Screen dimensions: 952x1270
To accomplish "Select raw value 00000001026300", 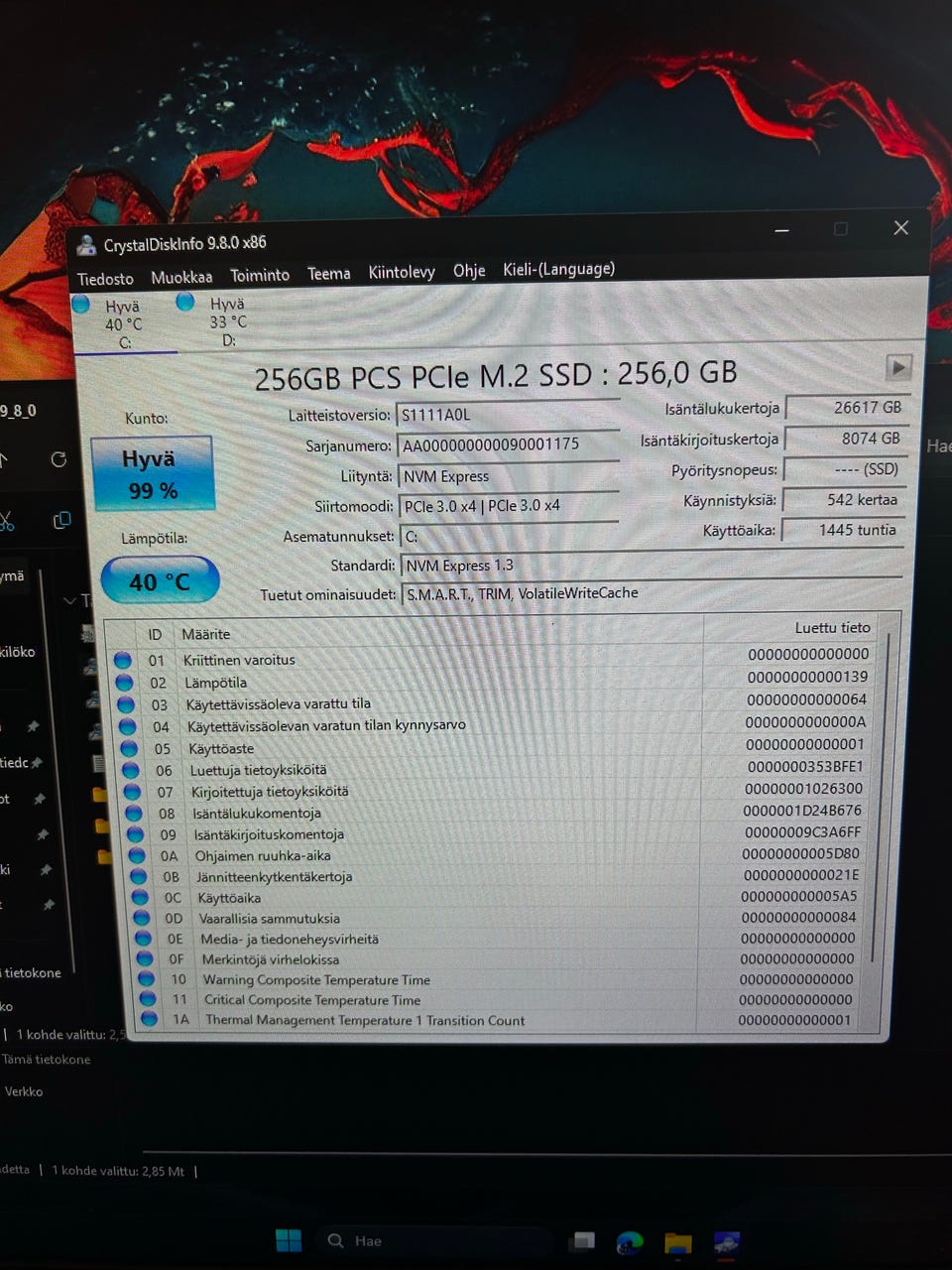I will coord(803,789).
